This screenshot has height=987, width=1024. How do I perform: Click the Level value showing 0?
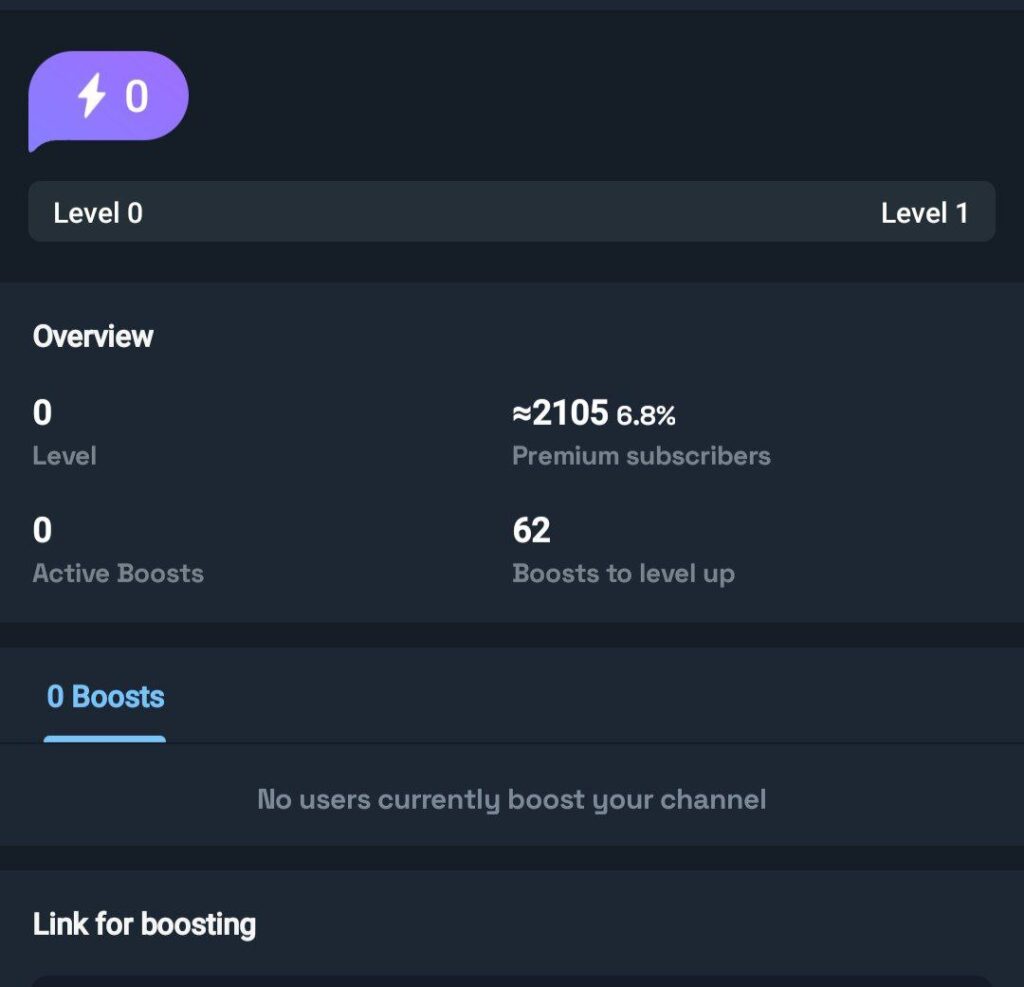[42, 413]
